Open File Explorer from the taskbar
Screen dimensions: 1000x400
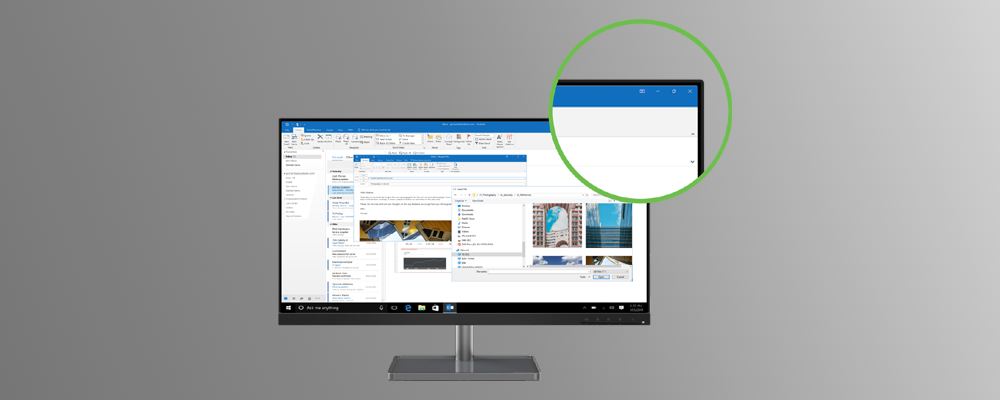422,308
